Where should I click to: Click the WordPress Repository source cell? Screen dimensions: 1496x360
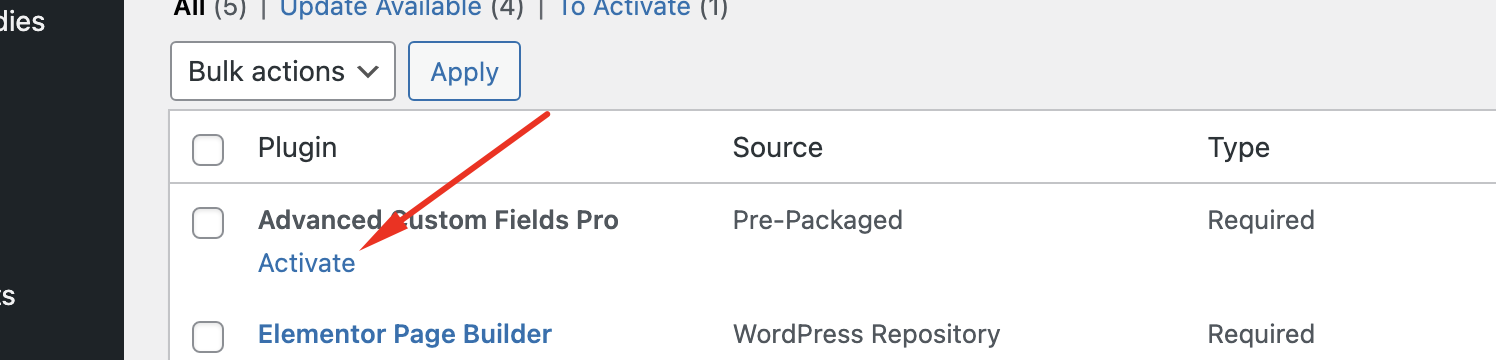(x=866, y=334)
